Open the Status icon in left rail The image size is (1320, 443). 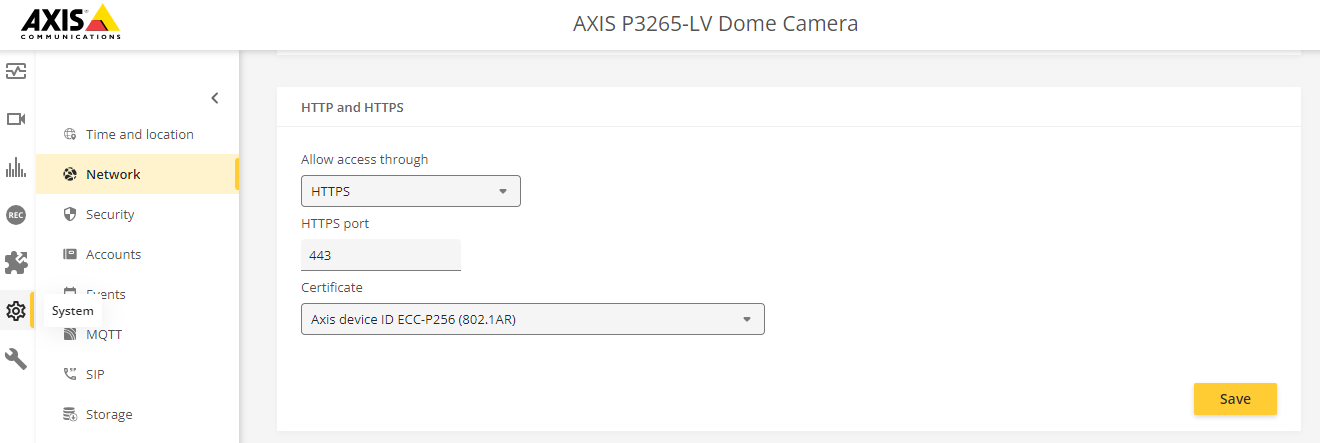point(16,71)
